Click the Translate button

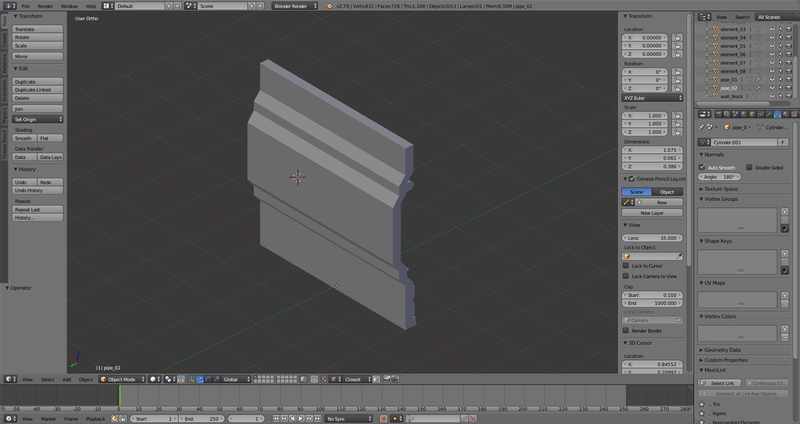[x=38, y=29]
